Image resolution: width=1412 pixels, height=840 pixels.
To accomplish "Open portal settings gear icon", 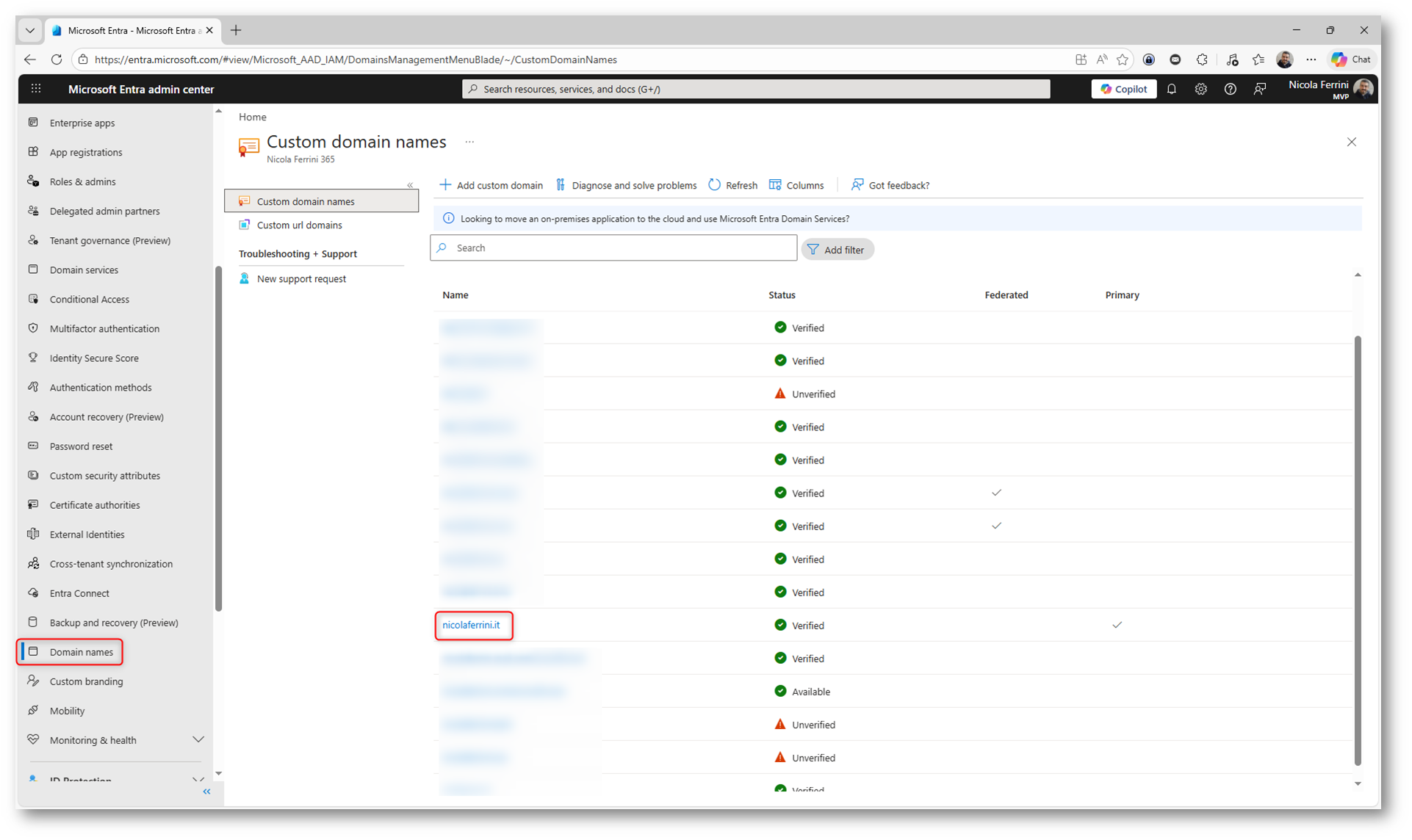I will [1200, 89].
